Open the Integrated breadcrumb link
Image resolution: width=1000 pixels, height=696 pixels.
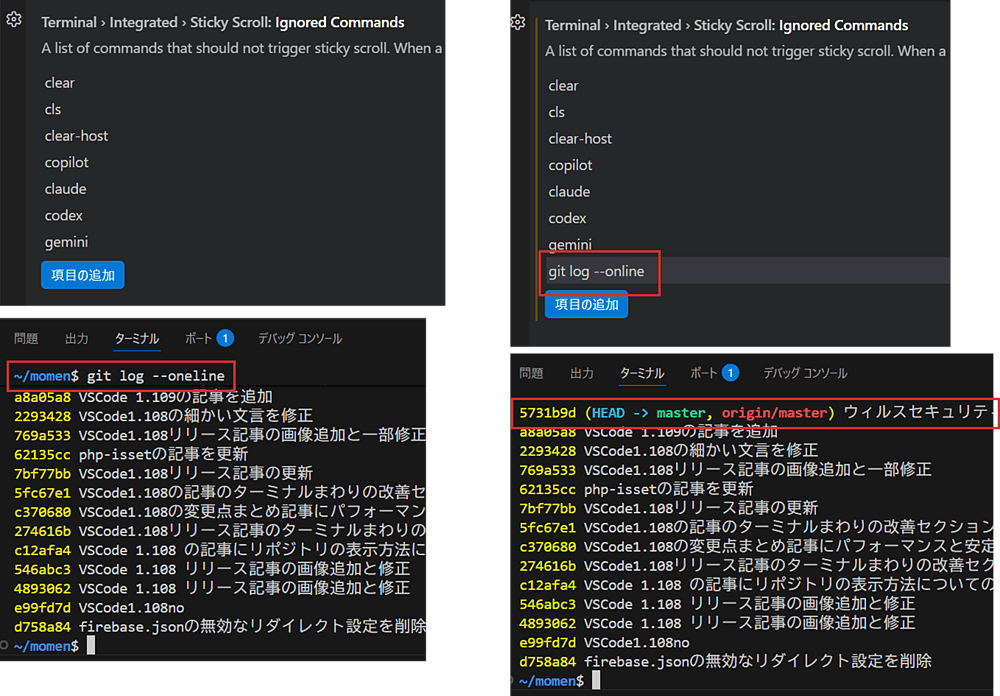(x=142, y=22)
